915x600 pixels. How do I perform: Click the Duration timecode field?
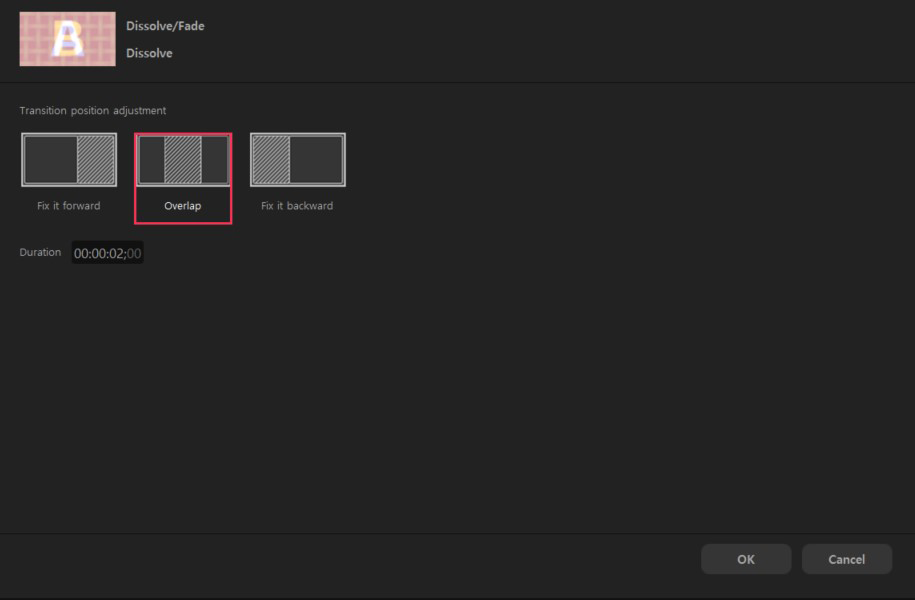point(107,254)
